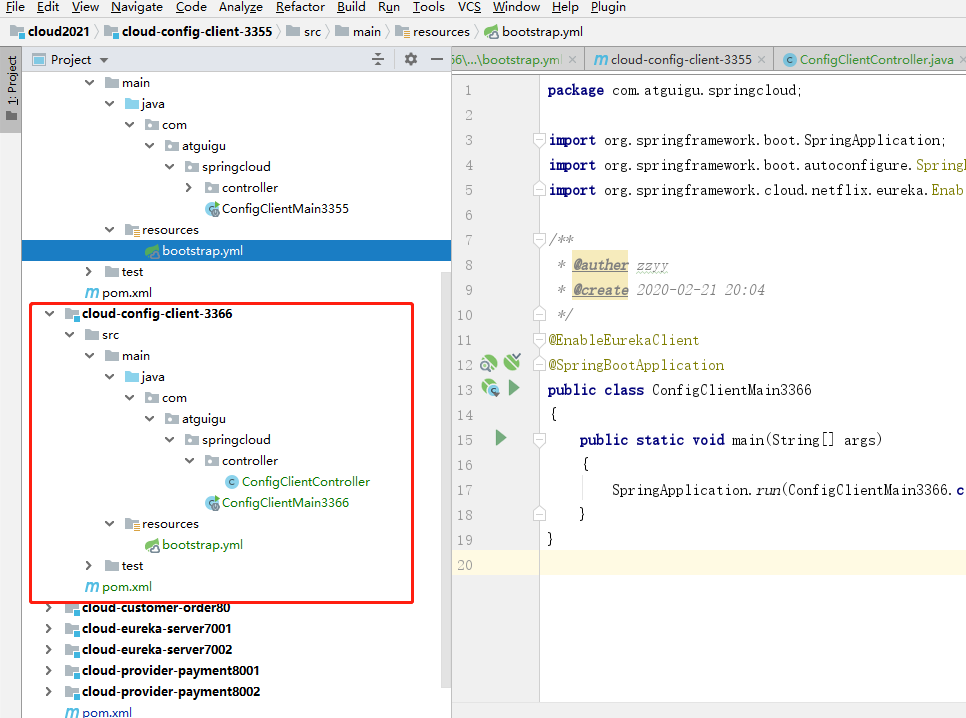Click bootstrap.yml breadcrumb
Image resolution: width=966 pixels, height=718 pixels.
(534, 31)
